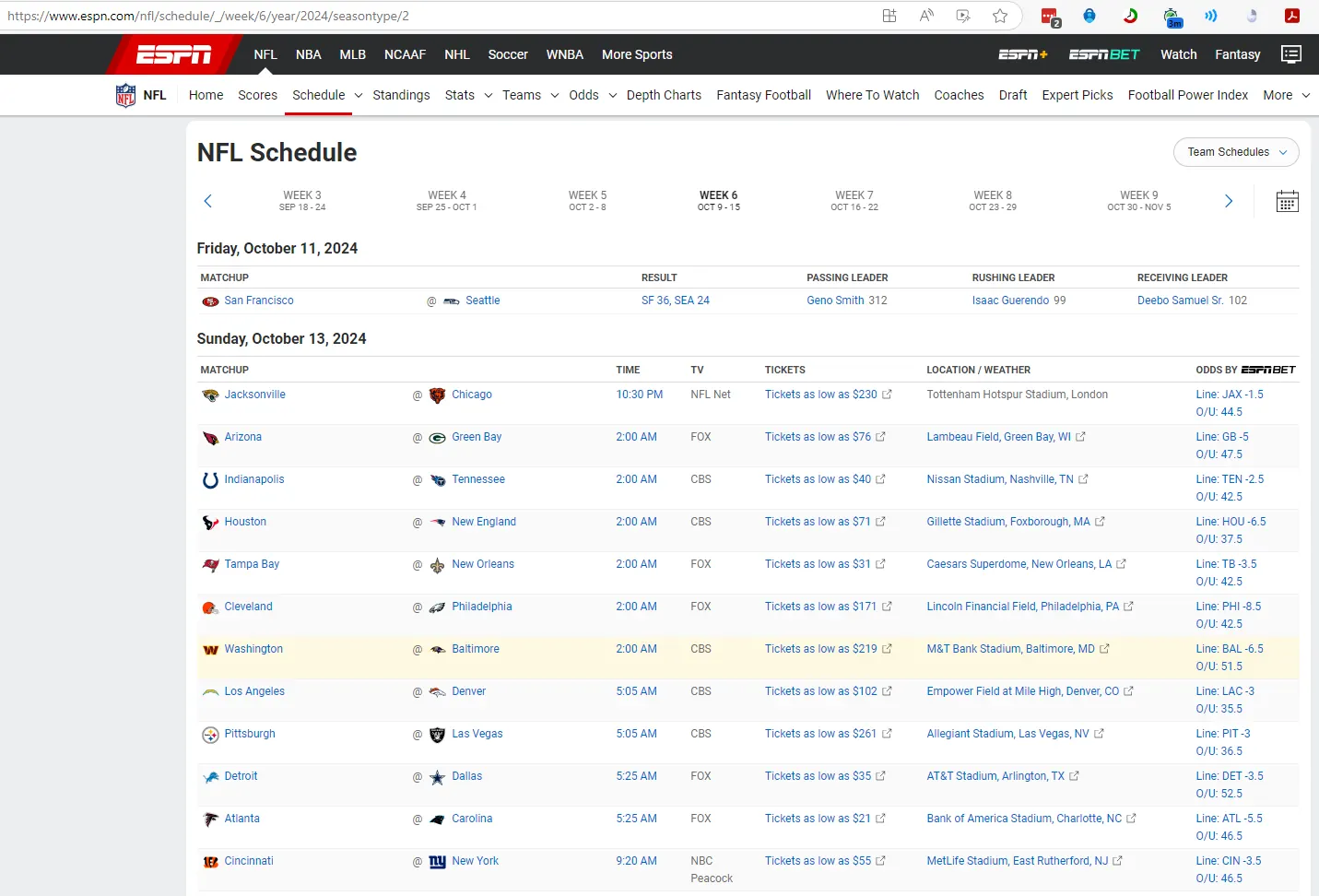
Task: Open the Watch link in header
Action: [x=1178, y=54]
